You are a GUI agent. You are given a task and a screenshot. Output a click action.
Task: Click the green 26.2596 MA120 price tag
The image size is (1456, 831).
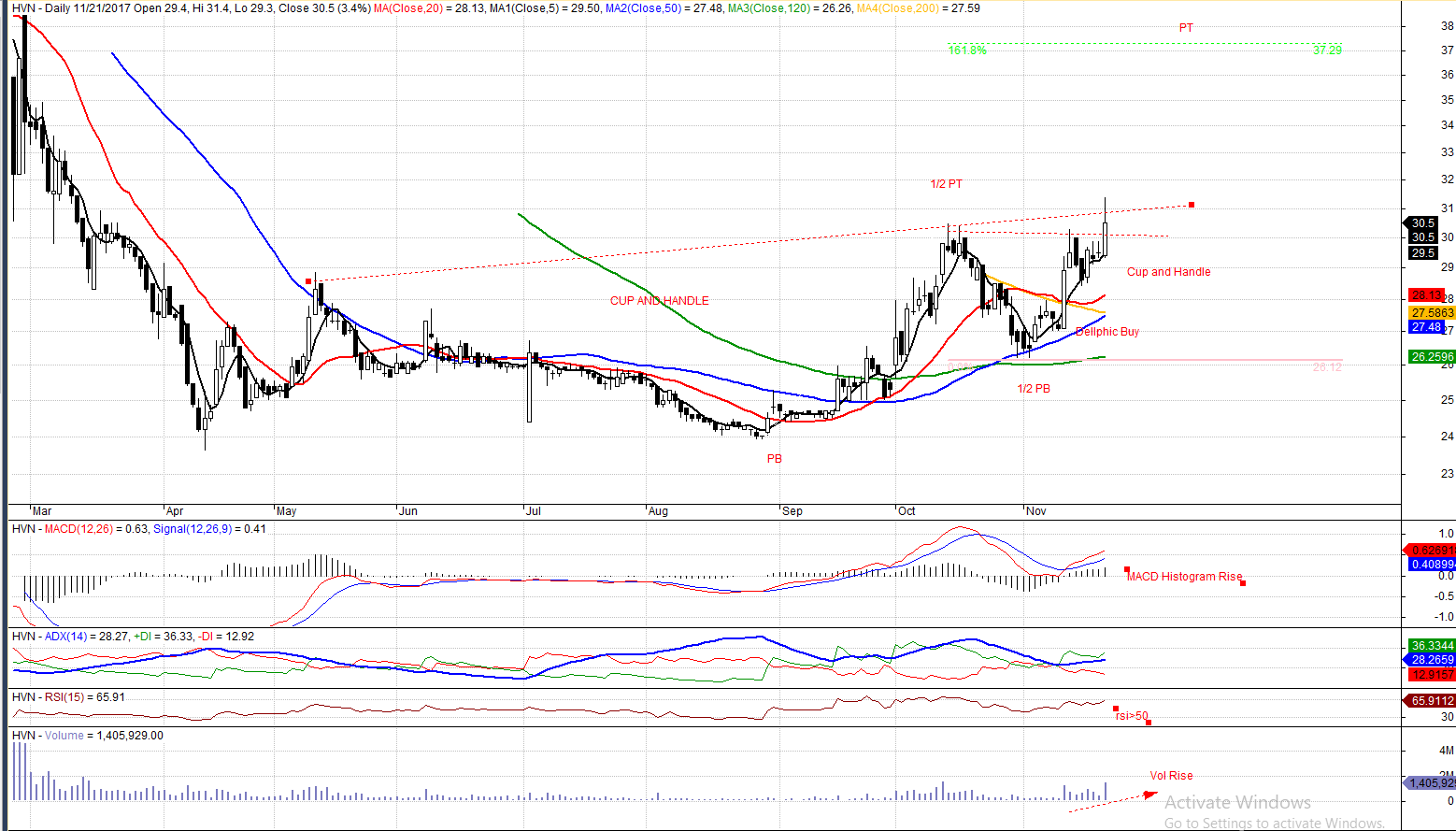click(1432, 357)
